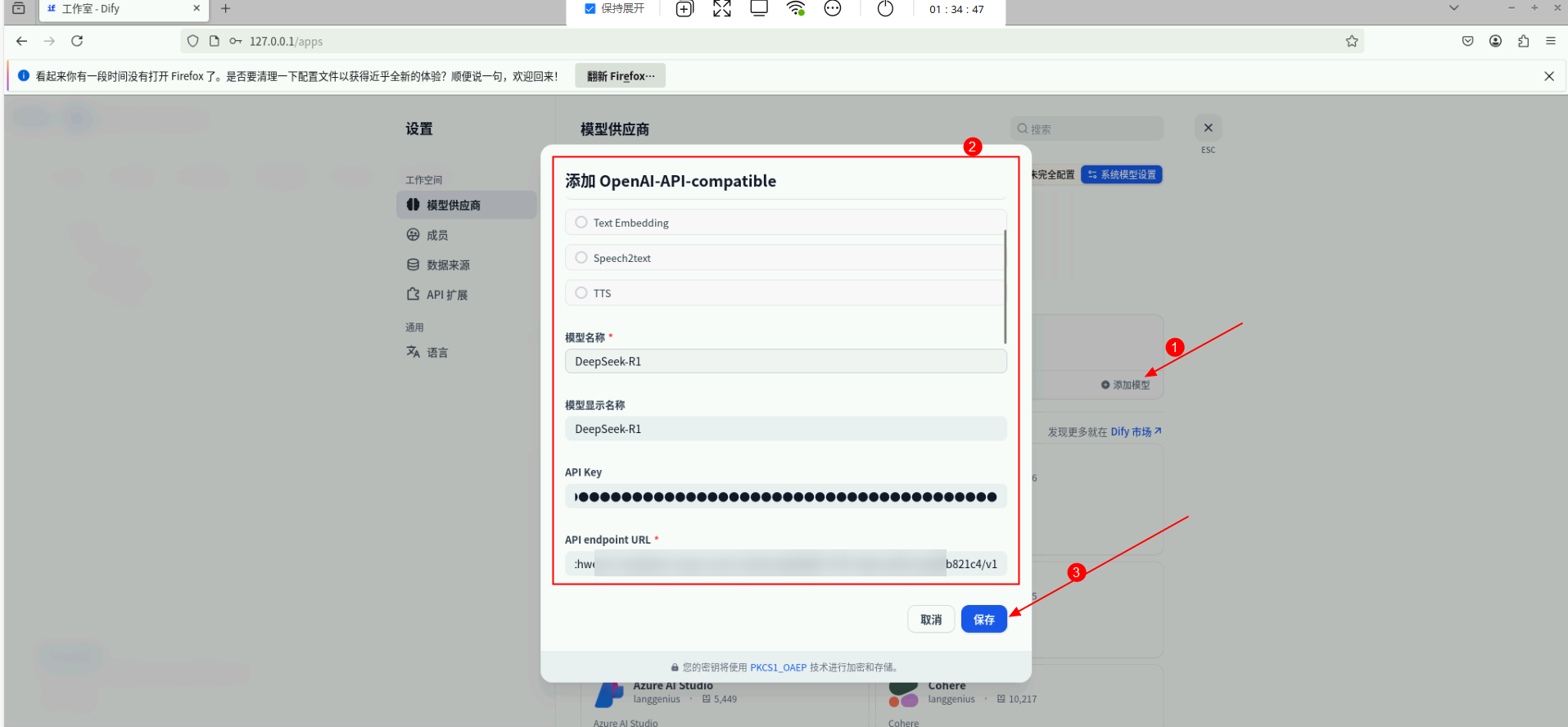1568x727 pixels.
Task: Click the 数据来源 database icon
Action: [413, 264]
